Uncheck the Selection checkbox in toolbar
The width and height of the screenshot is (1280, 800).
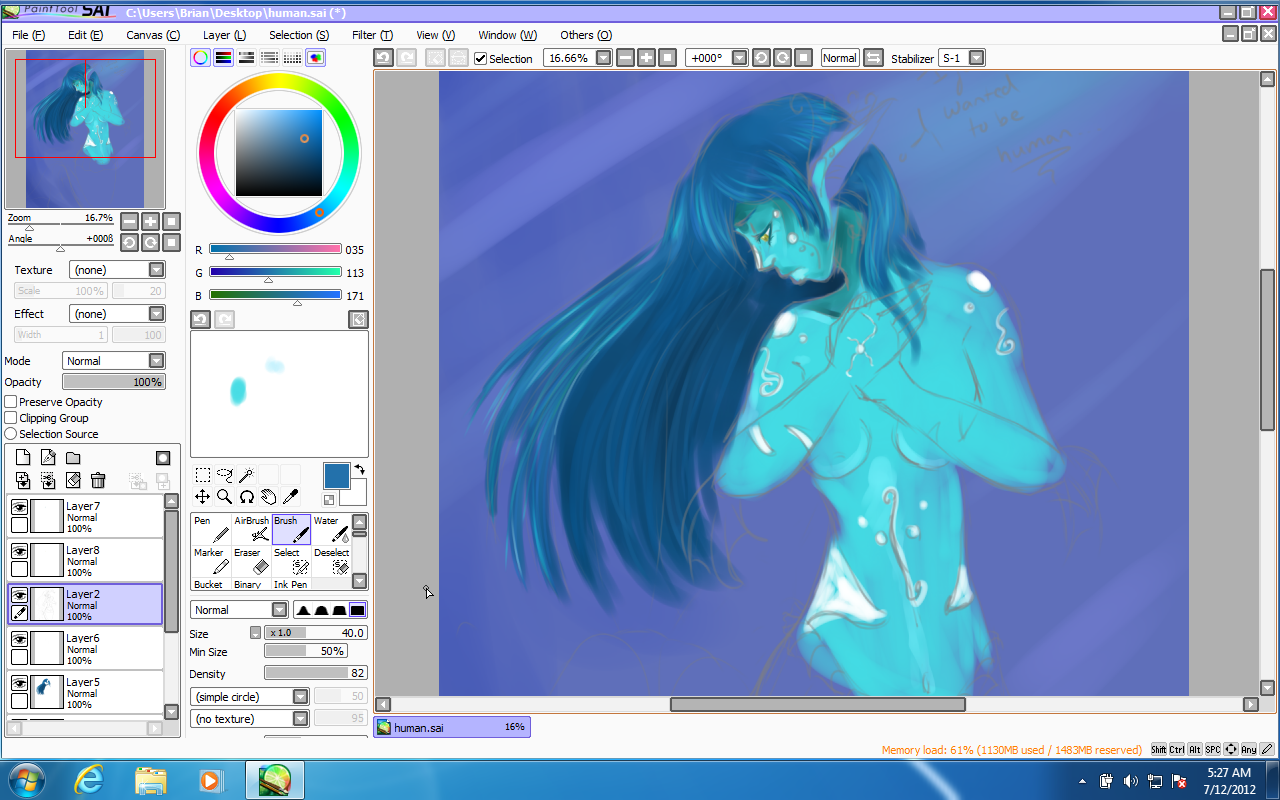tap(481, 59)
